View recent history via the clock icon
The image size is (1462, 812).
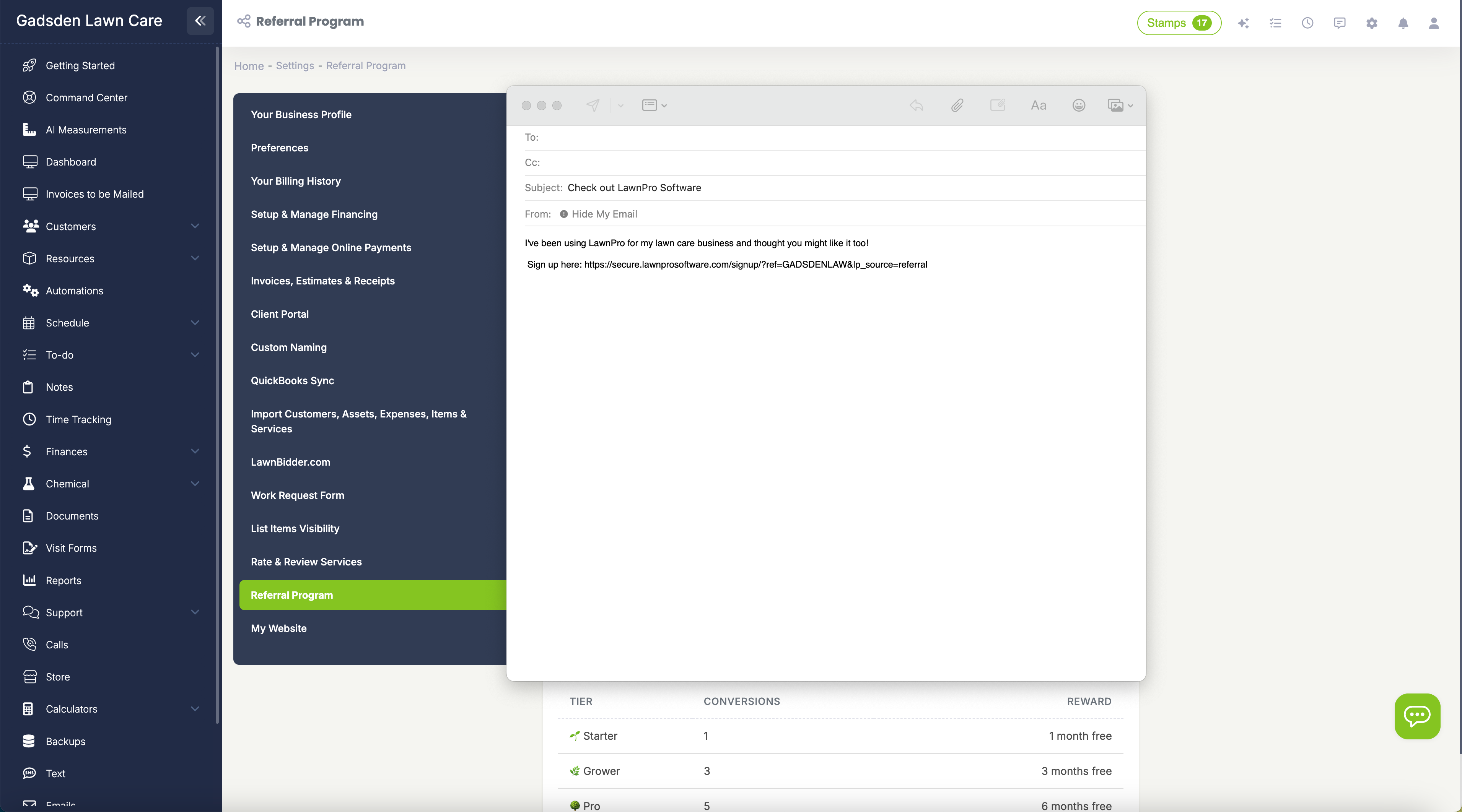point(1308,23)
